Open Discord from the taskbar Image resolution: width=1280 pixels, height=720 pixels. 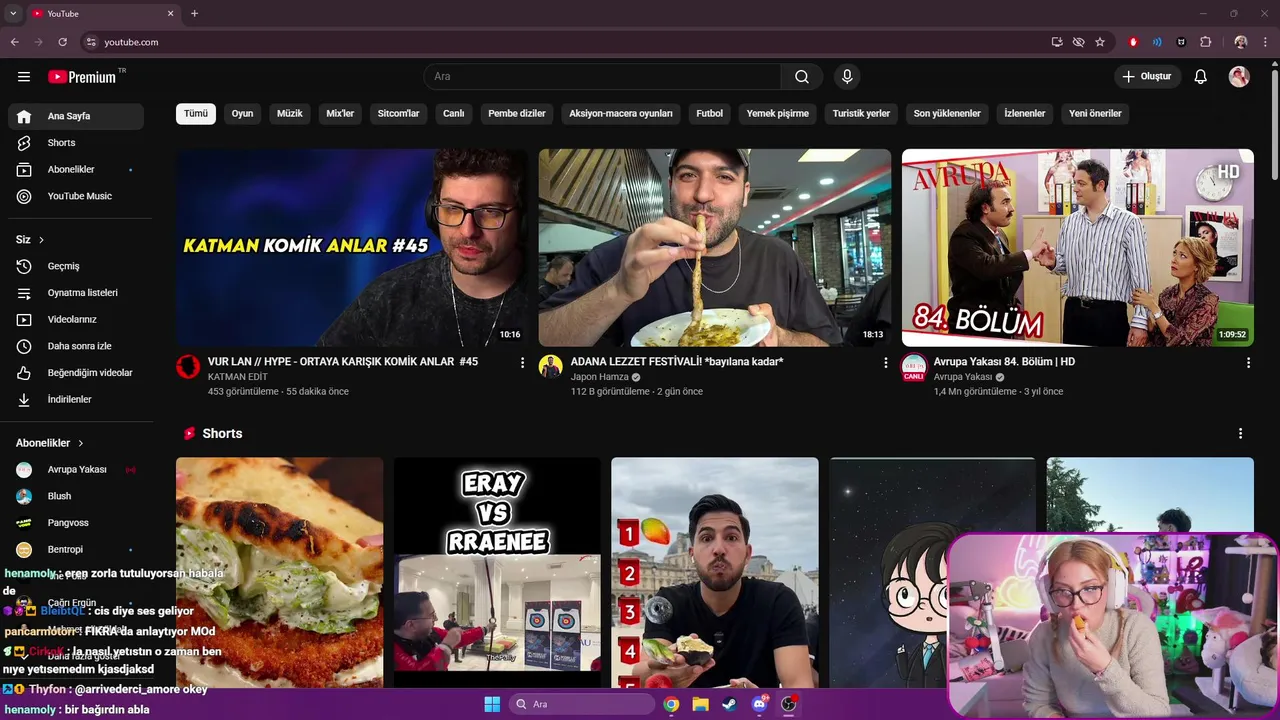point(759,704)
